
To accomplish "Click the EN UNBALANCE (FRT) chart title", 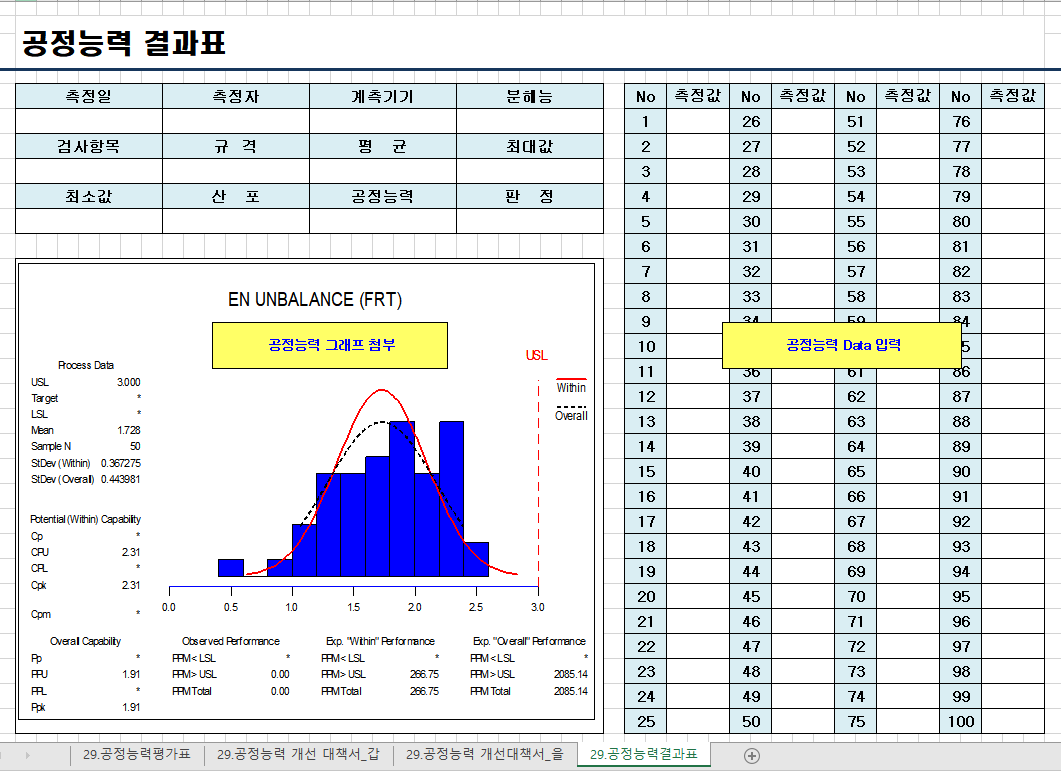I will 315,299.
